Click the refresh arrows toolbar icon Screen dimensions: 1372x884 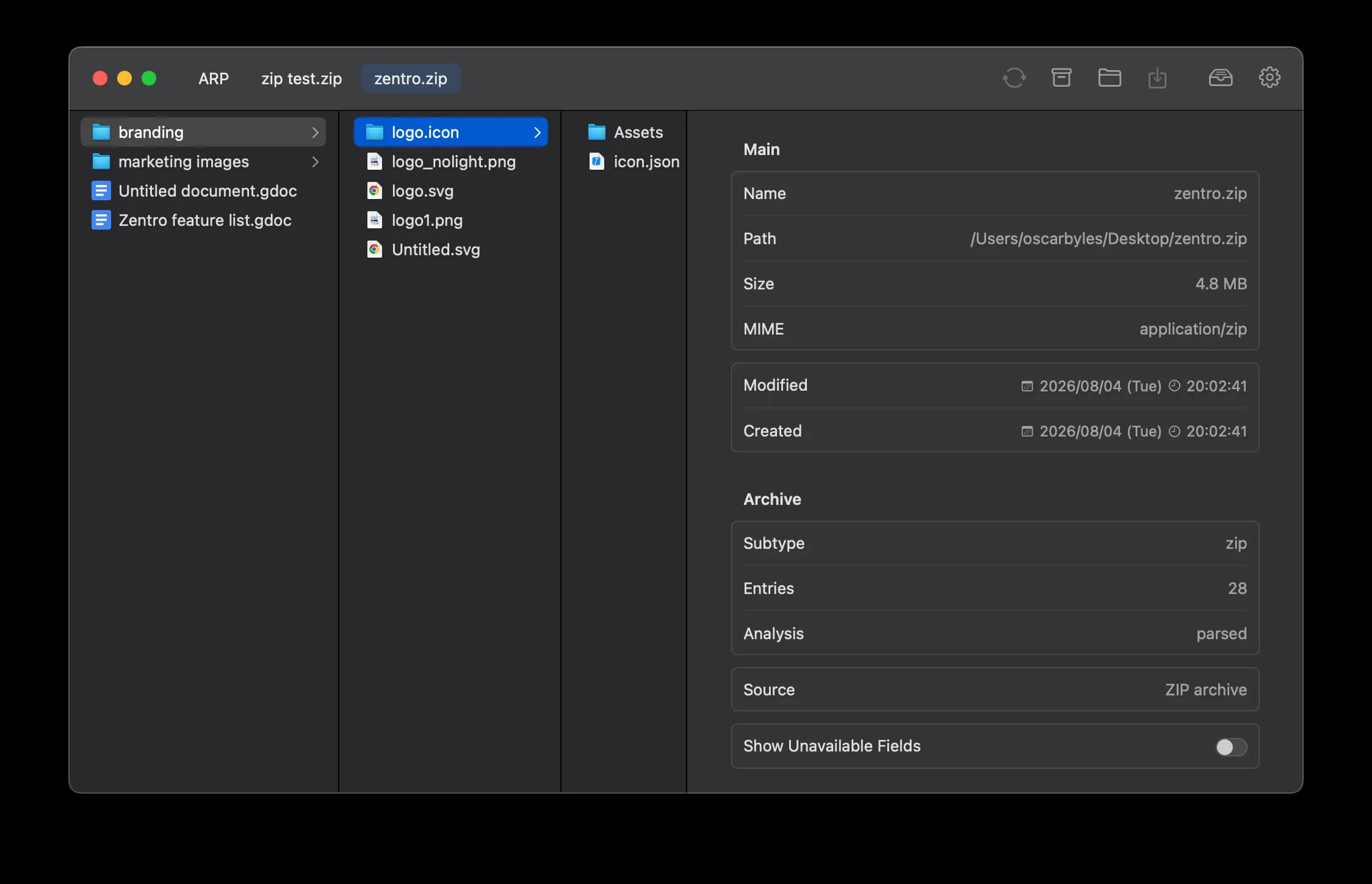click(1014, 78)
